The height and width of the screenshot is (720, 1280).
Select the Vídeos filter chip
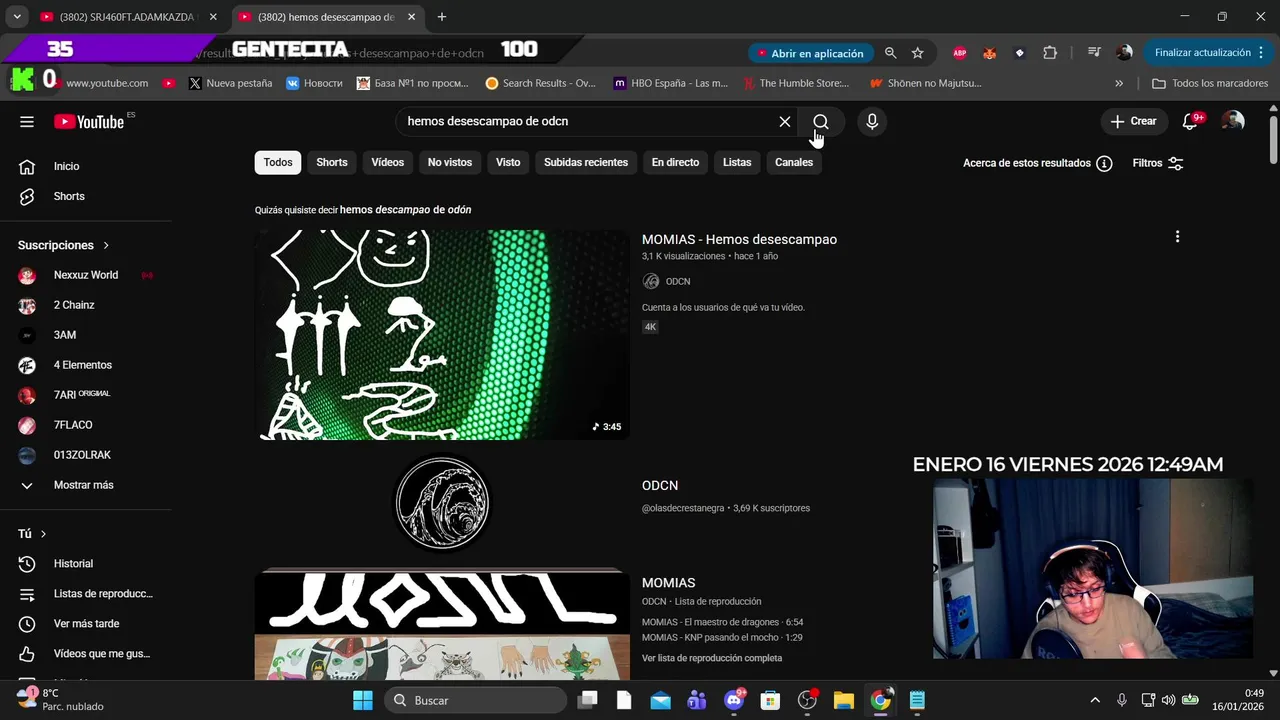(x=388, y=162)
